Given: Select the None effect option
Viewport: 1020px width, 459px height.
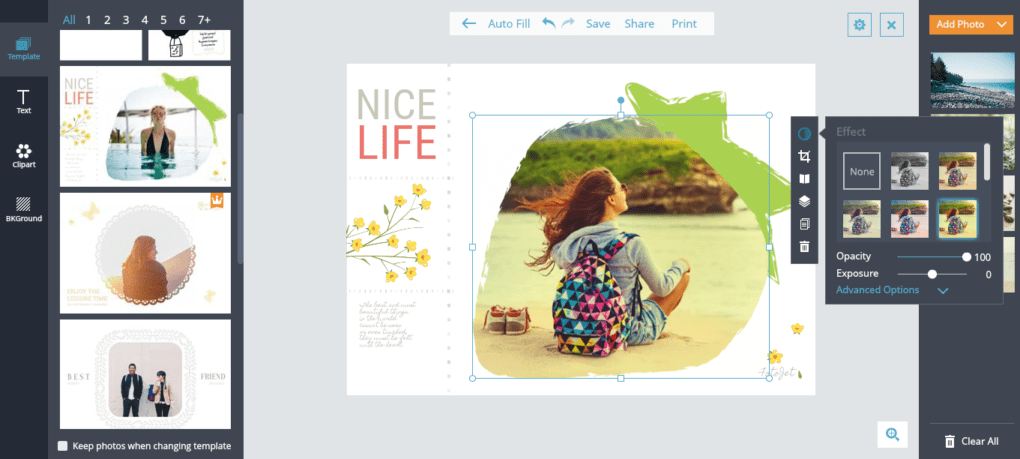Looking at the screenshot, I should point(861,171).
